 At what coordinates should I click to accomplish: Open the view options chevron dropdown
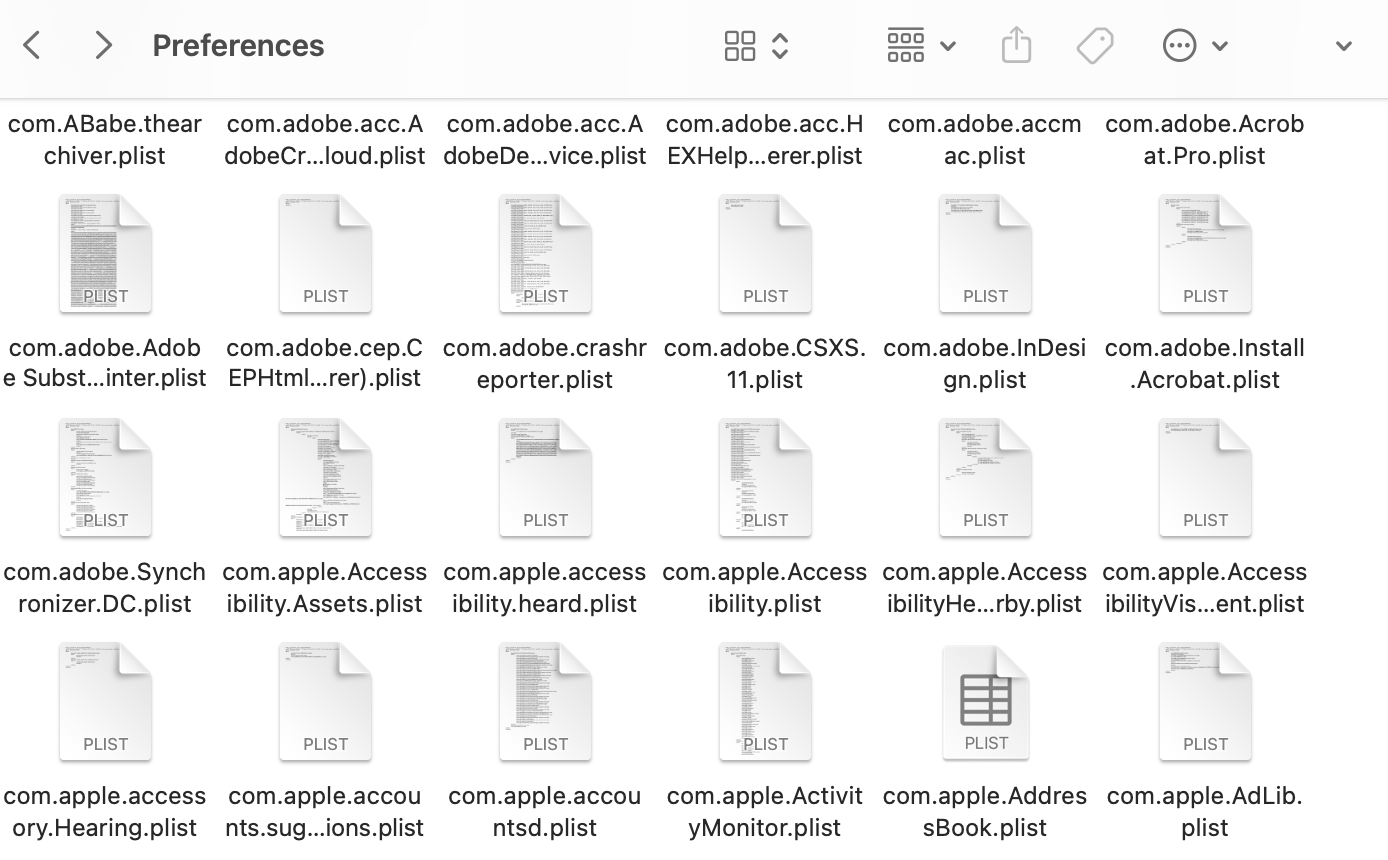778,45
